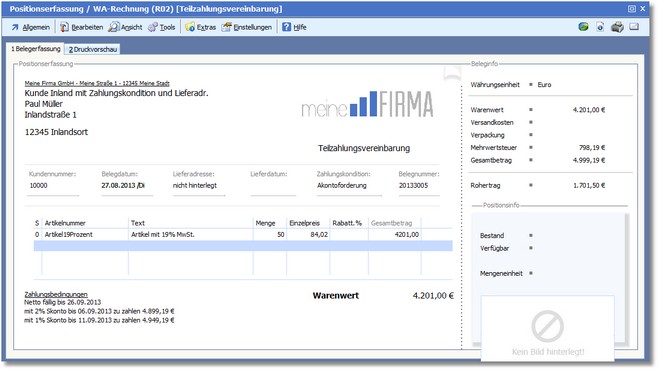Click the Extras toolbar icon
Screen dimensions: 658x370
190,27
